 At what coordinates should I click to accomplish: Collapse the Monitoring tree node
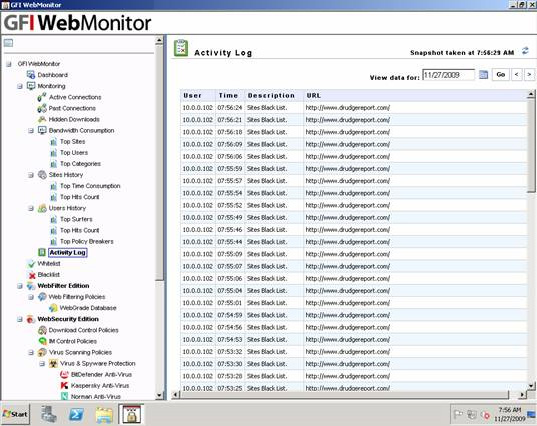coord(20,86)
